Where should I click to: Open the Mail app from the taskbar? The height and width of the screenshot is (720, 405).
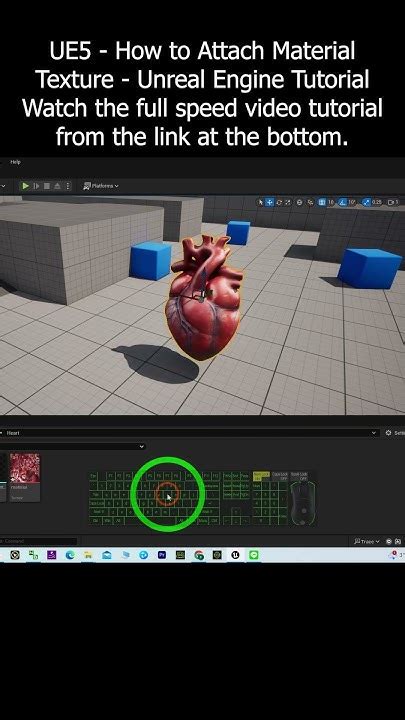pyautogui.click(x=107, y=555)
